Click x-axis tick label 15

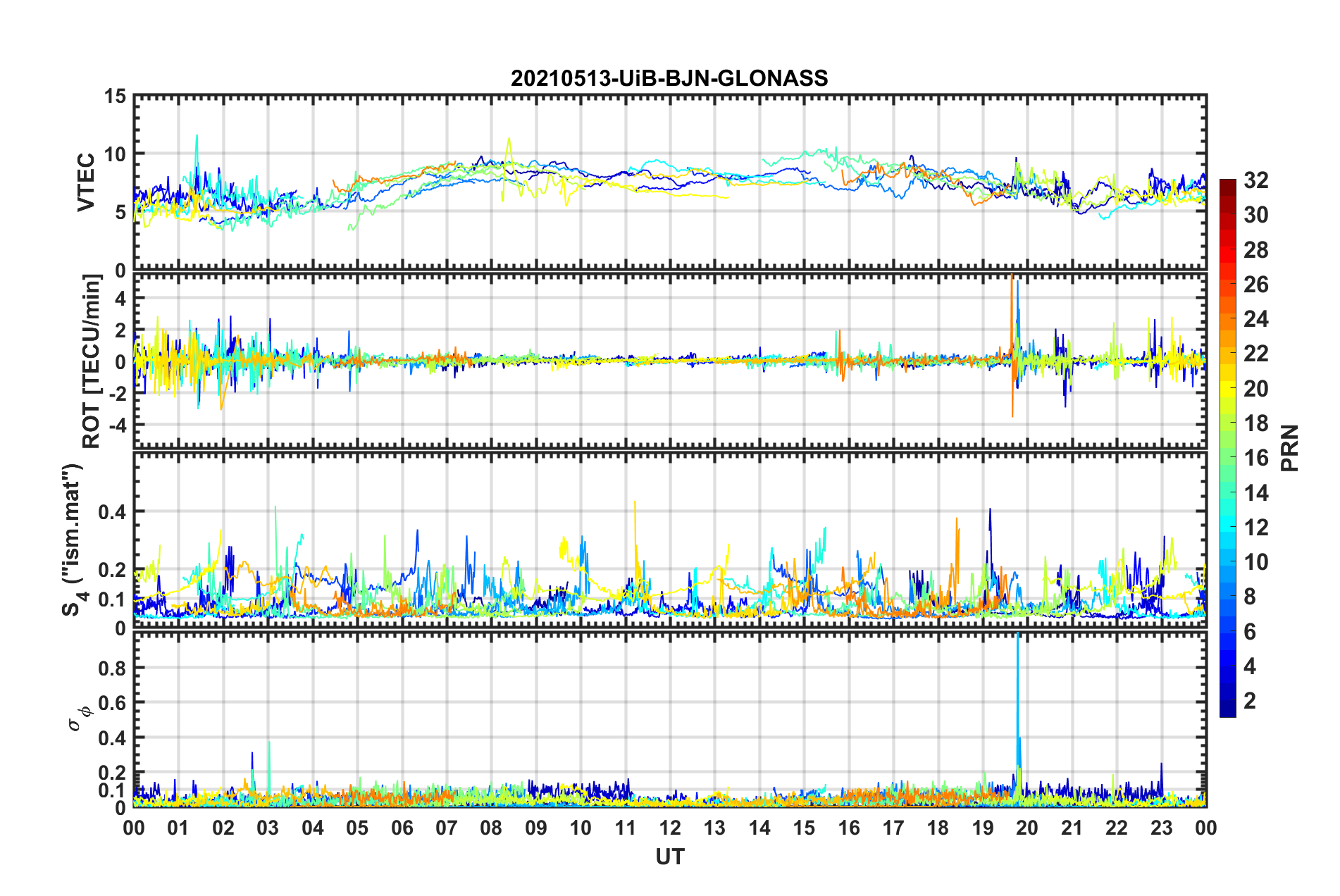(804, 828)
